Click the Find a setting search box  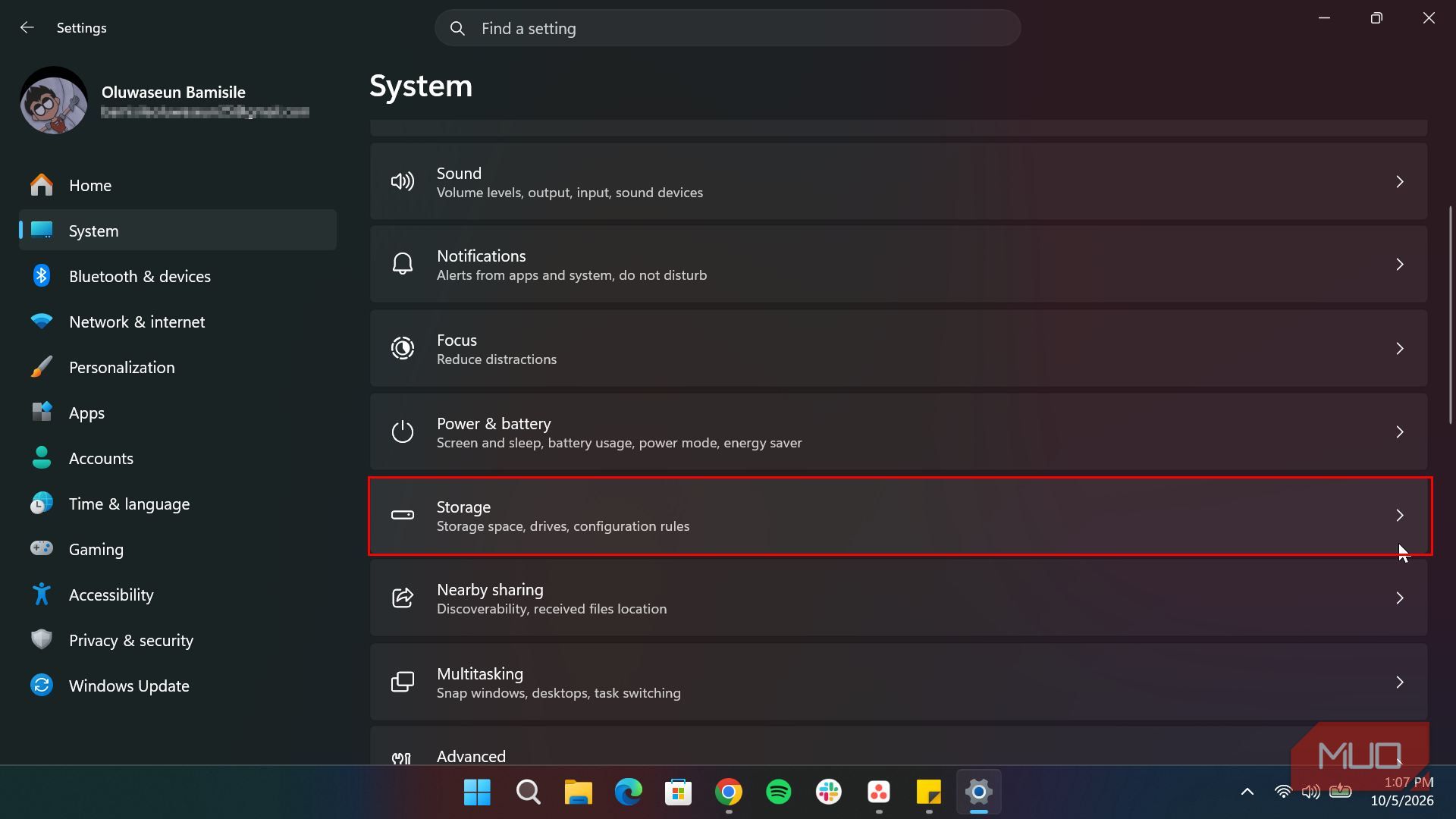pyautogui.click(x=728, y=28)
